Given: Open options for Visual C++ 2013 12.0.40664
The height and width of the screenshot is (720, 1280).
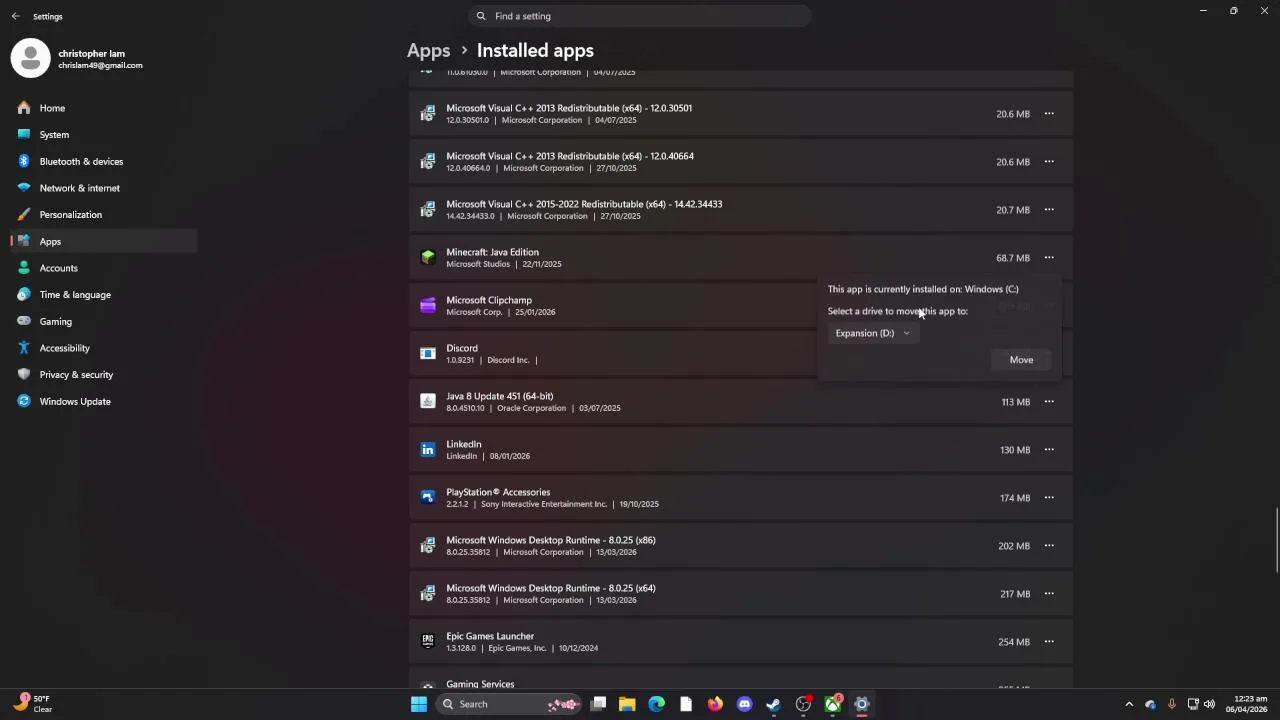Looking at the screenshot, I should (x=1049, y=162).
